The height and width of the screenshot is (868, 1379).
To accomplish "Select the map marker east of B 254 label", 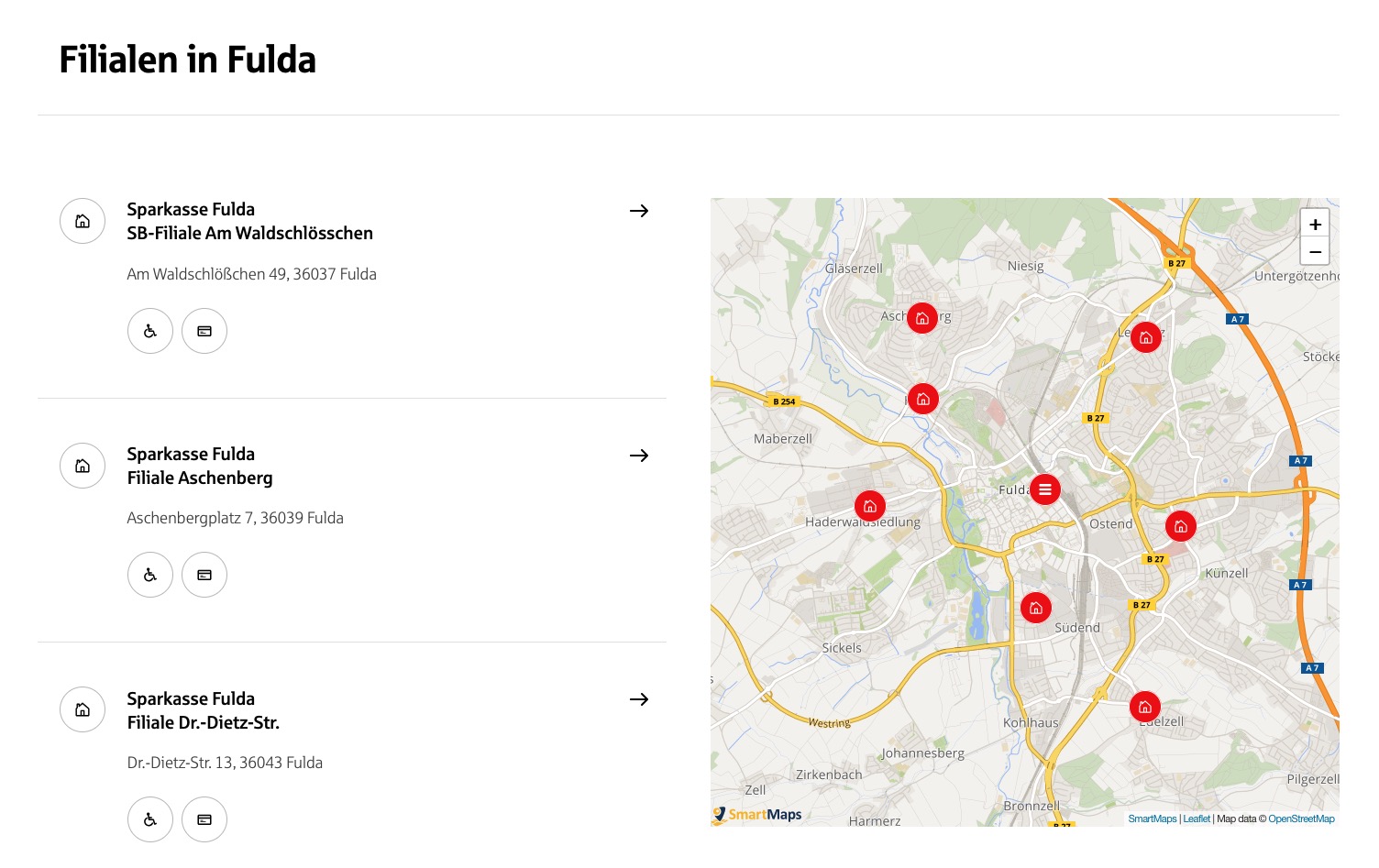I will pos(923,399).
